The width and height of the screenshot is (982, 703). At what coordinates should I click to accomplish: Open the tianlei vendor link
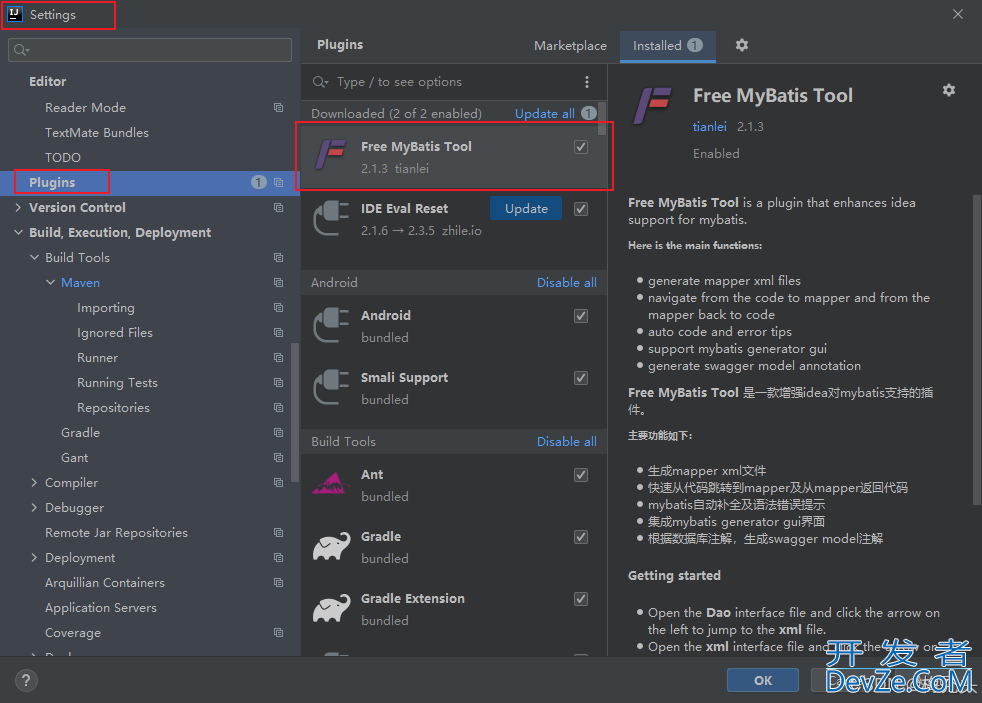point(710,127)
